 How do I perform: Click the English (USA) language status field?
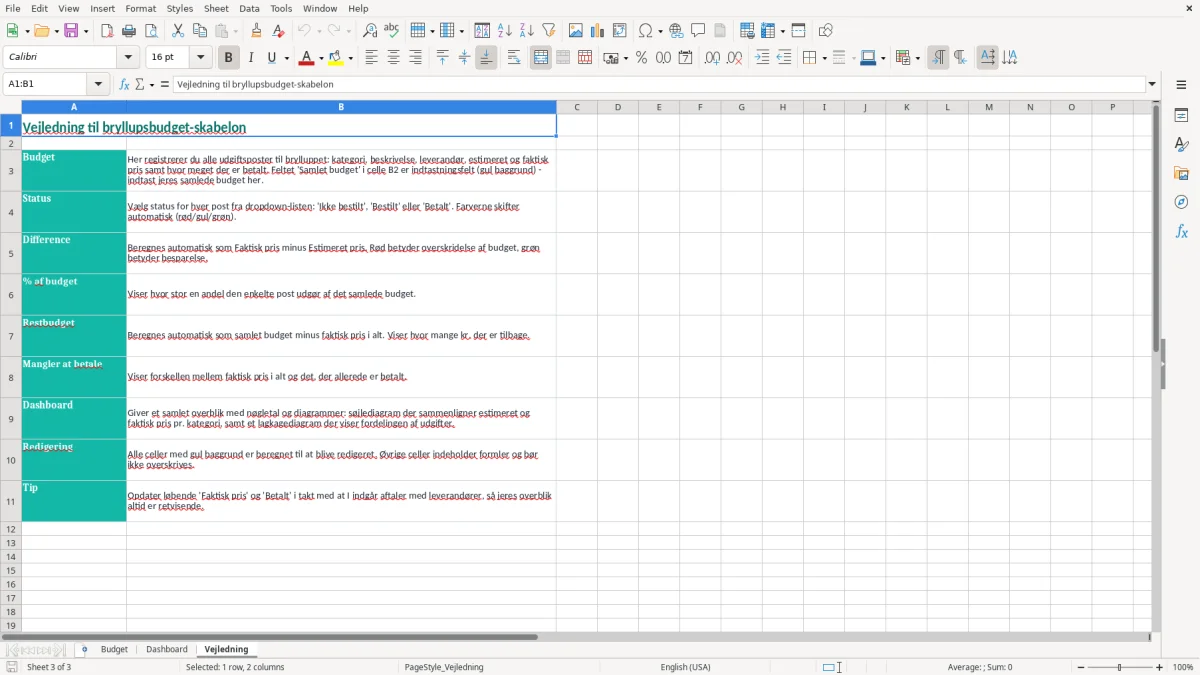click(685, 667)
